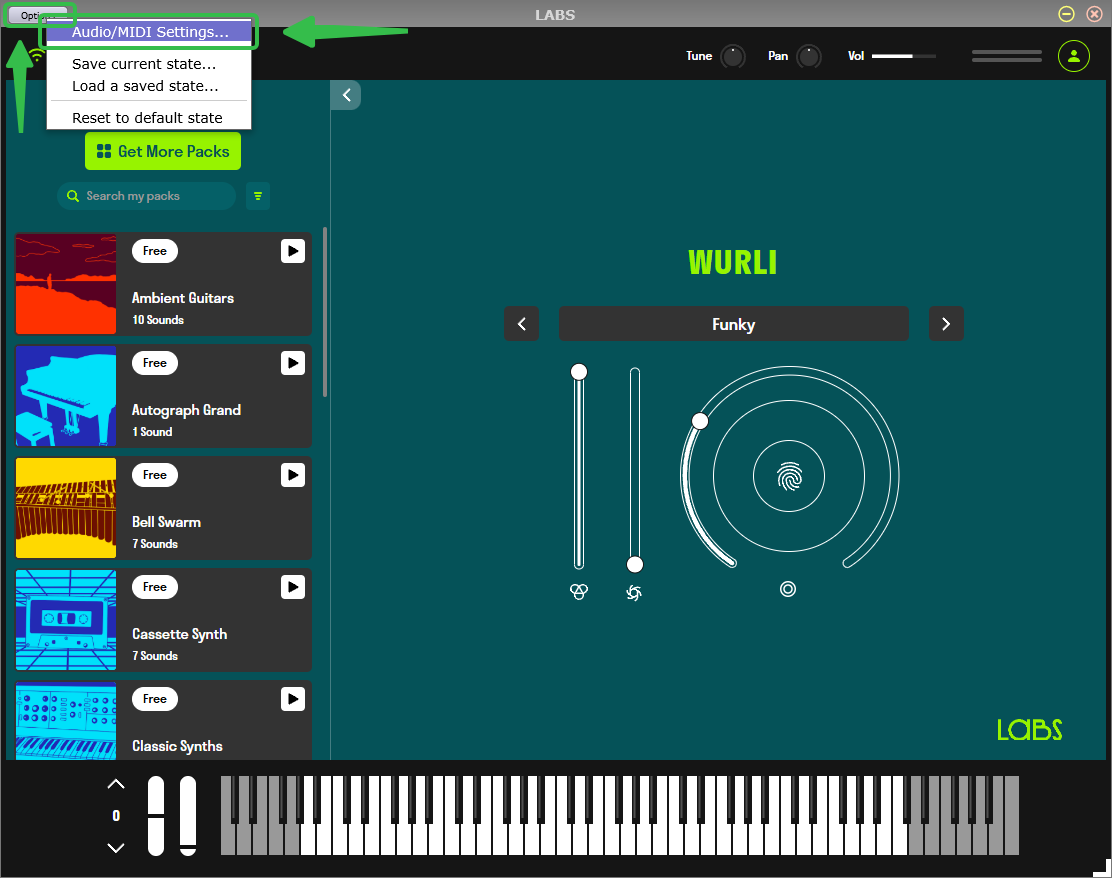The width and height of the screenshot is (1112, 878).
Task: Click the Free badge on Bell Swarm
Action: [155, 475]
